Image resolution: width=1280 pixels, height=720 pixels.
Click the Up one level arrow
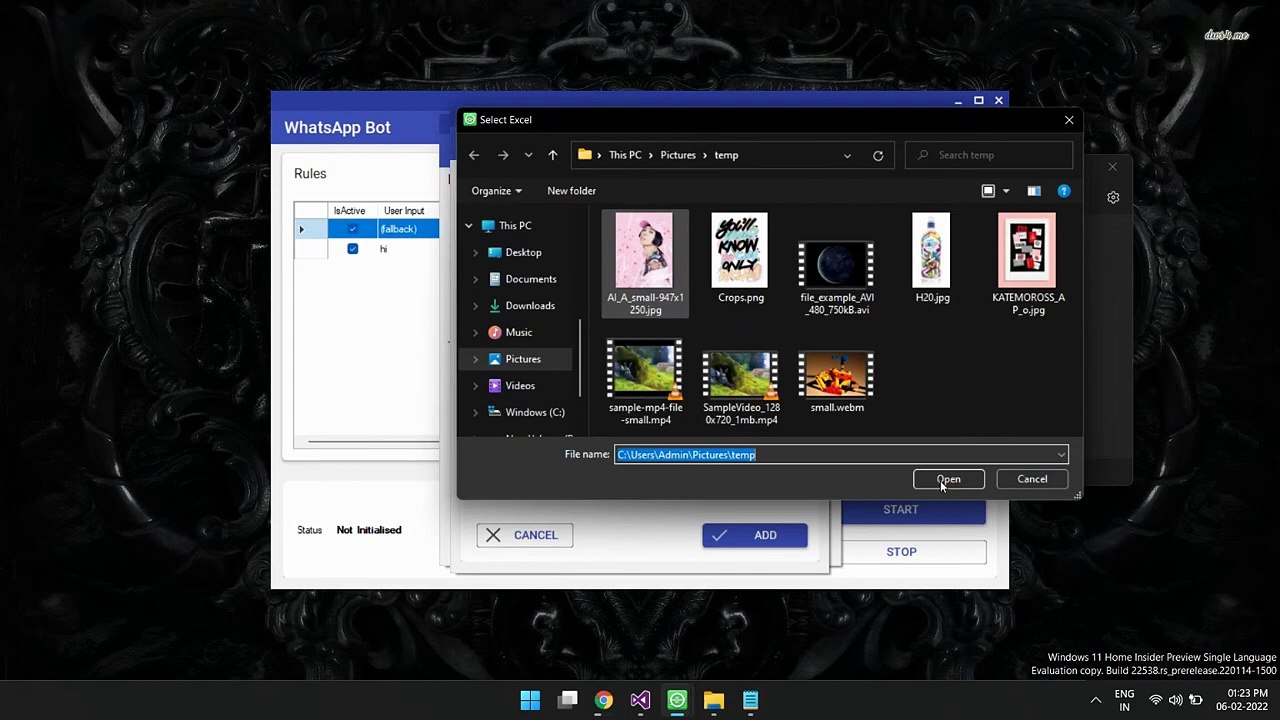552,155
